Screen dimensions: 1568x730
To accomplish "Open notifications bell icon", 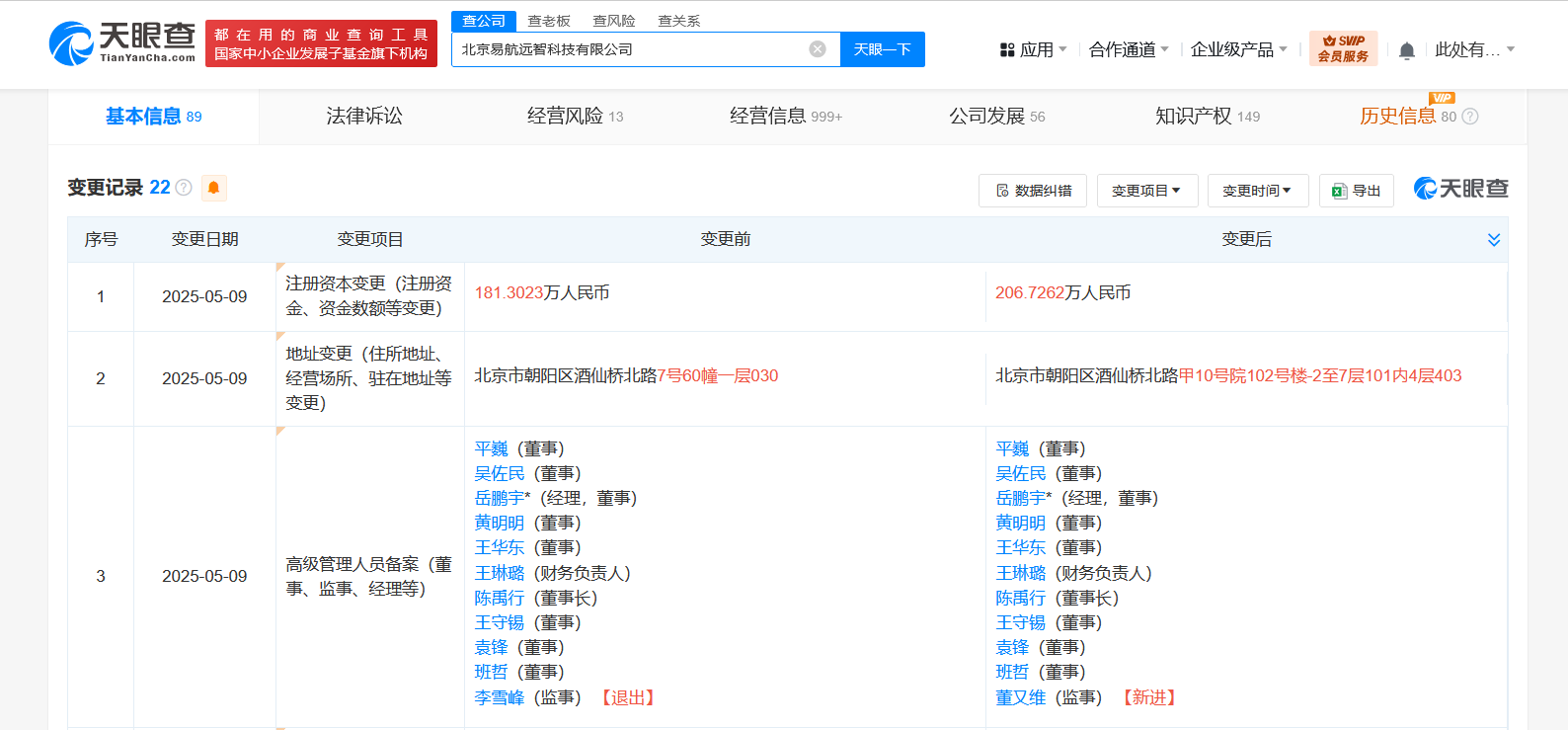I will 1407,50.
